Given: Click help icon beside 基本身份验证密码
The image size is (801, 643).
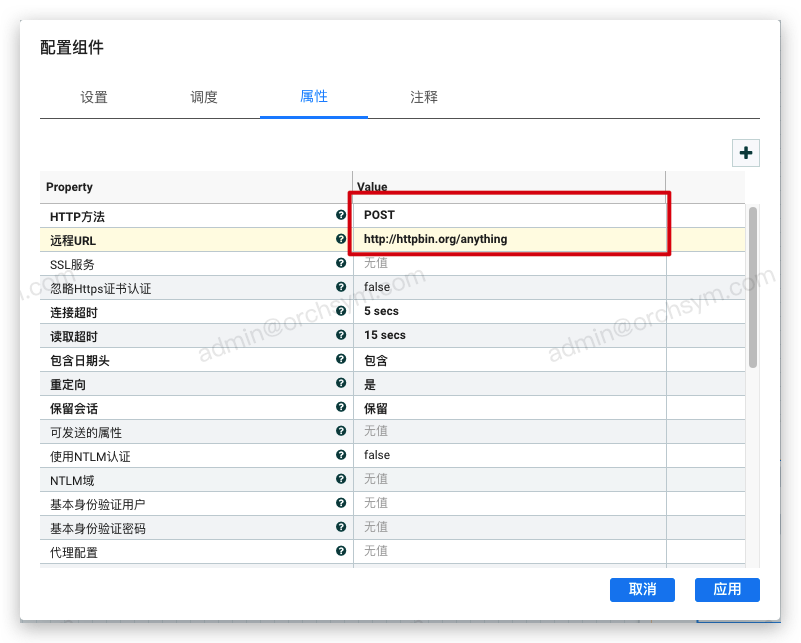Looking at the screenshot, I should click(341, 527).
